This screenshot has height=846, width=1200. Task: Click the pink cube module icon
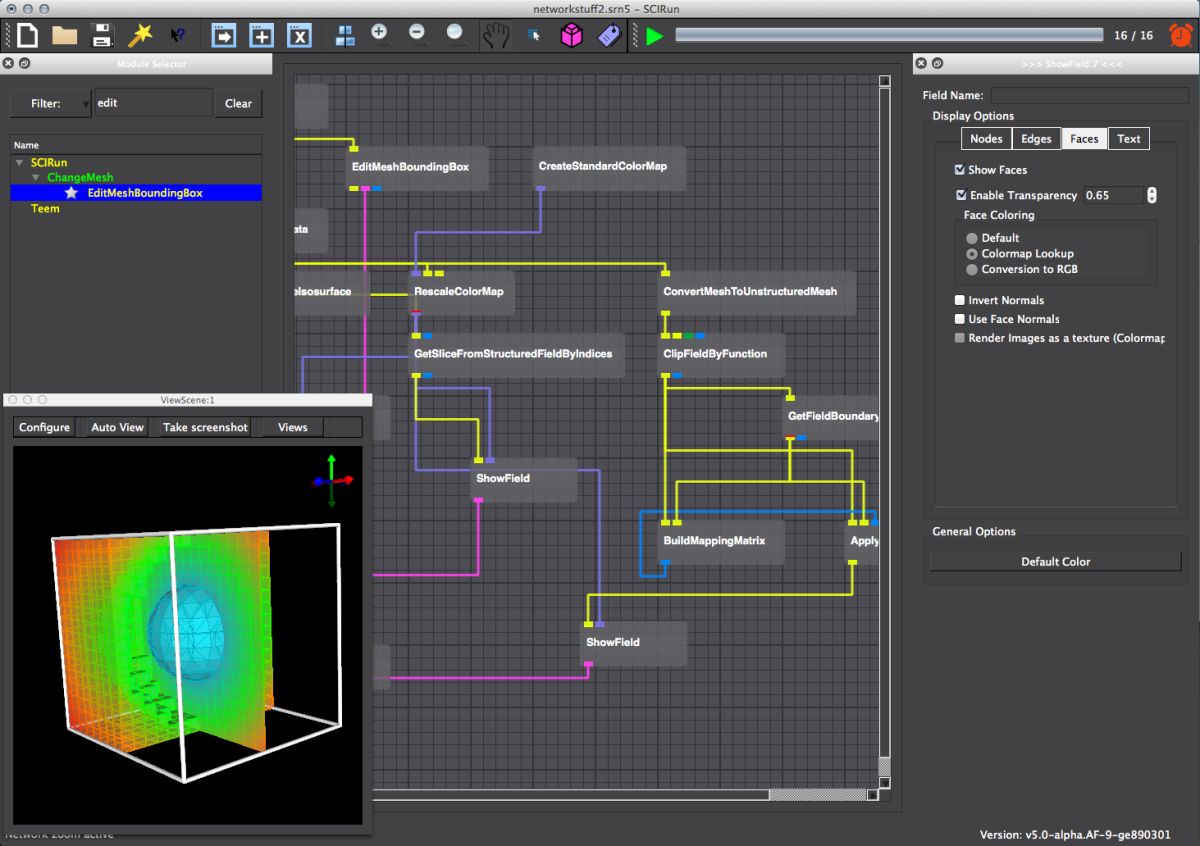click(571, 36)
